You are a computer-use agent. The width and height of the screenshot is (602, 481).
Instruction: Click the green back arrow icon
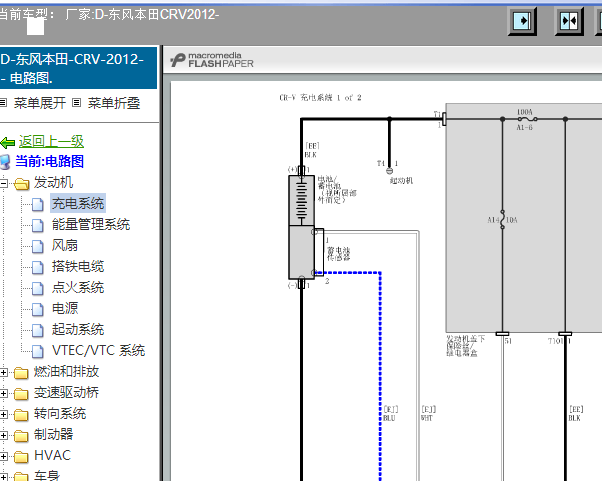point(7,143)
